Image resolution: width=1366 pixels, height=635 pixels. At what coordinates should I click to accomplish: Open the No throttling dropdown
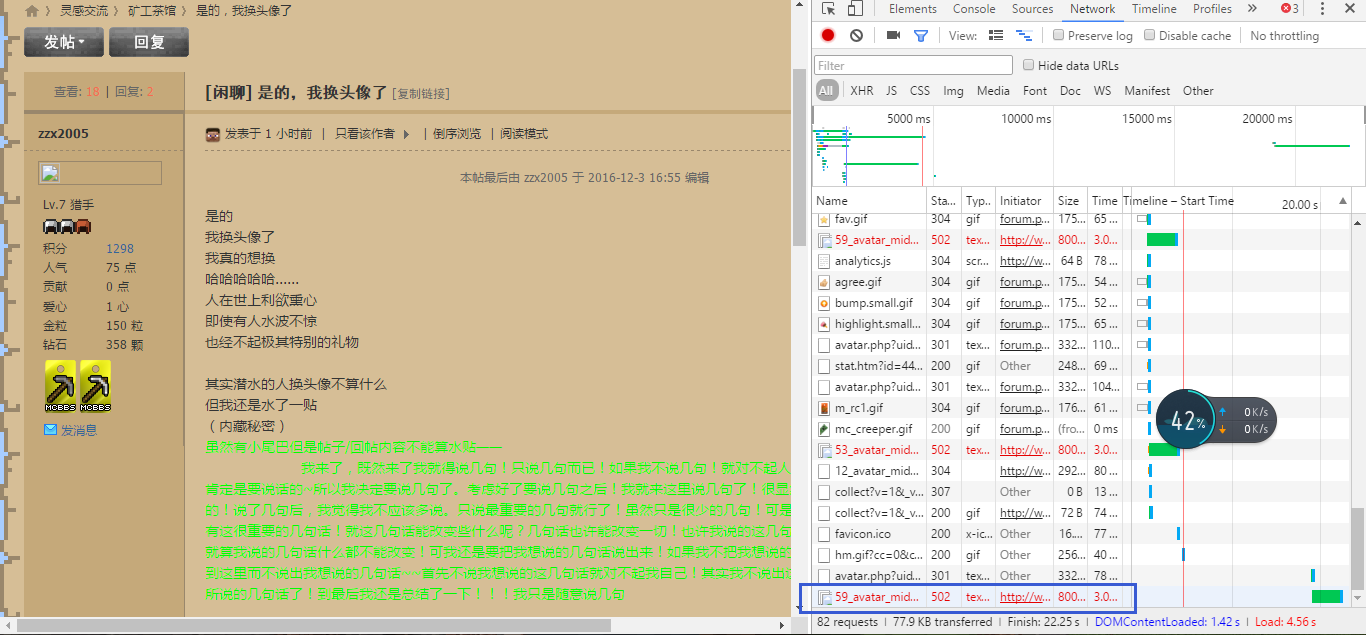coord(1284,36)
